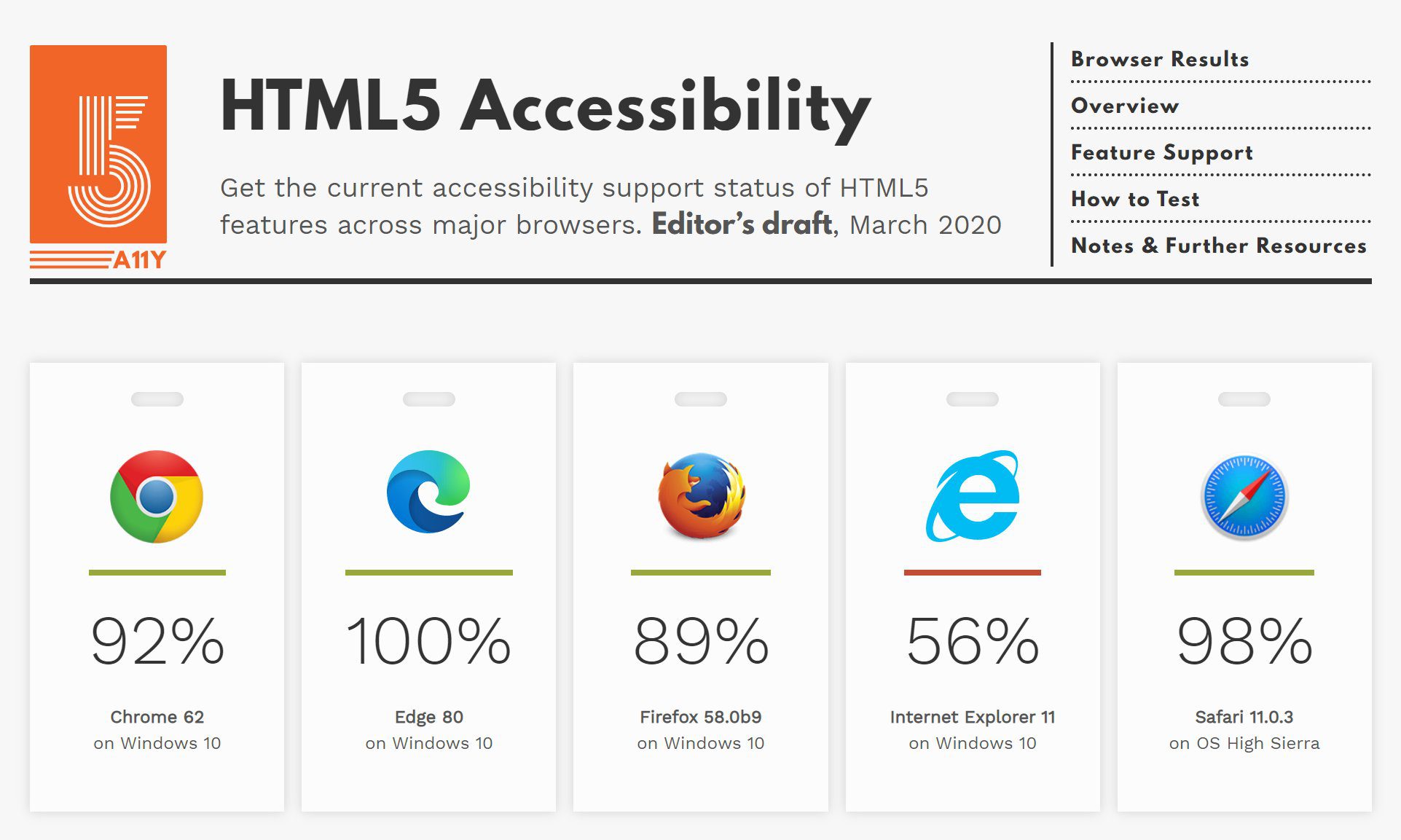Click the Internet Explorer logo
This screenshot has height=840, width=1401.
click(x=974, y=496)
